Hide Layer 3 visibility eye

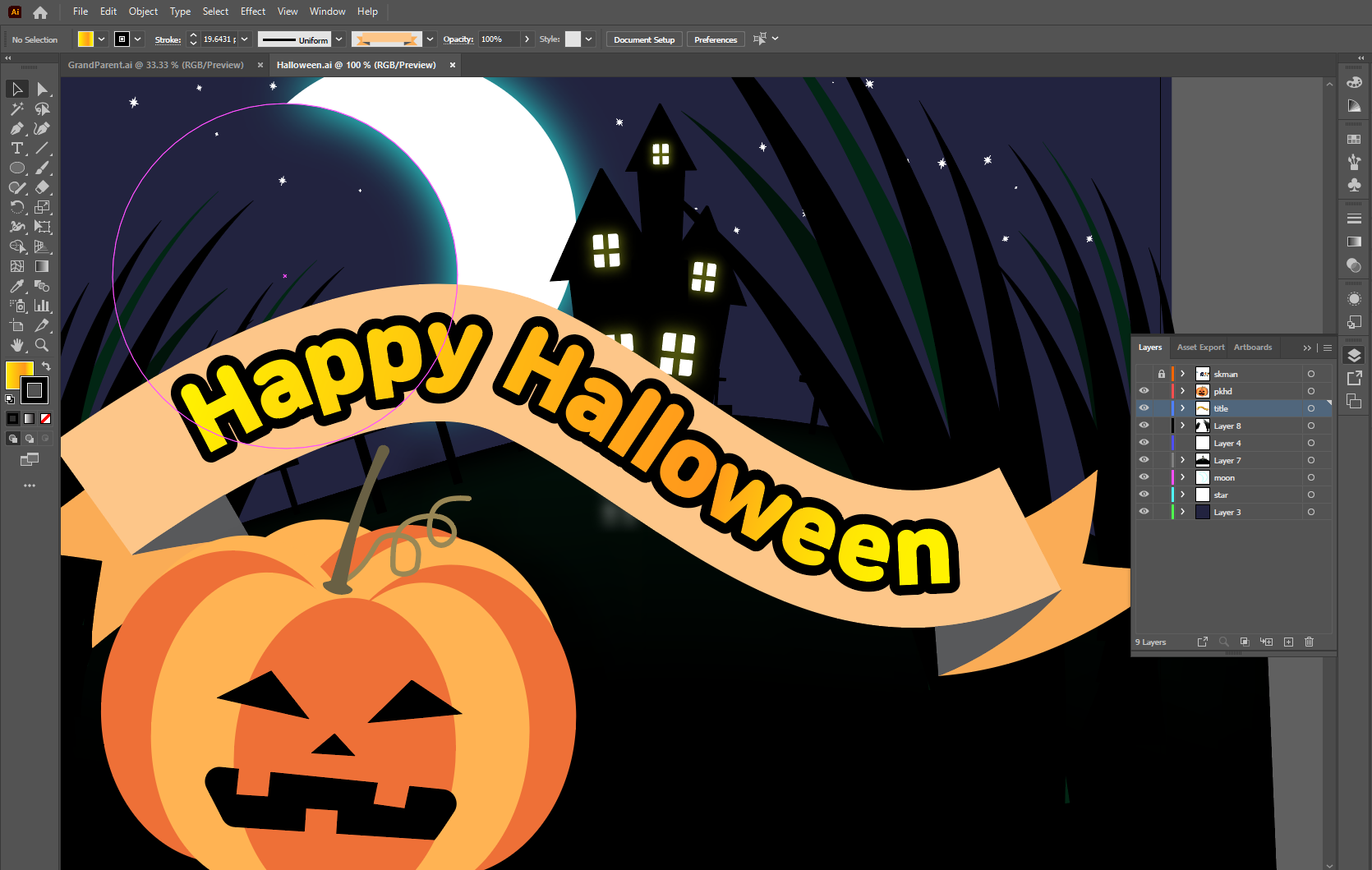tap(1144, 512)
